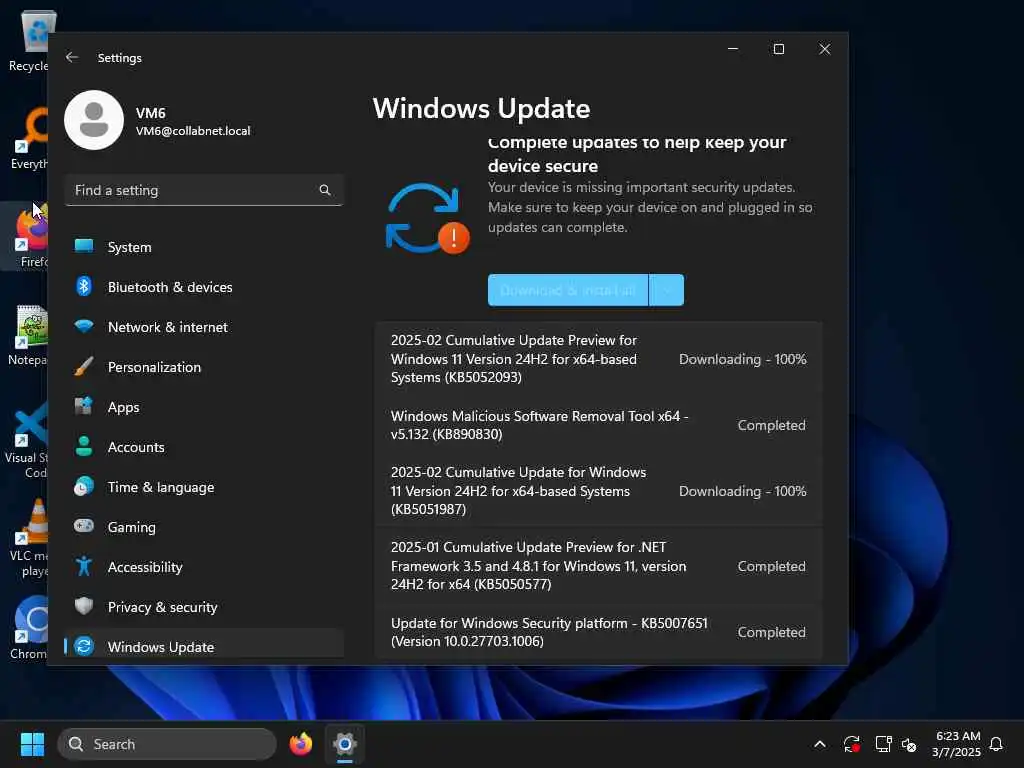Click the Windows Update sync icon in sidebar

84,646
